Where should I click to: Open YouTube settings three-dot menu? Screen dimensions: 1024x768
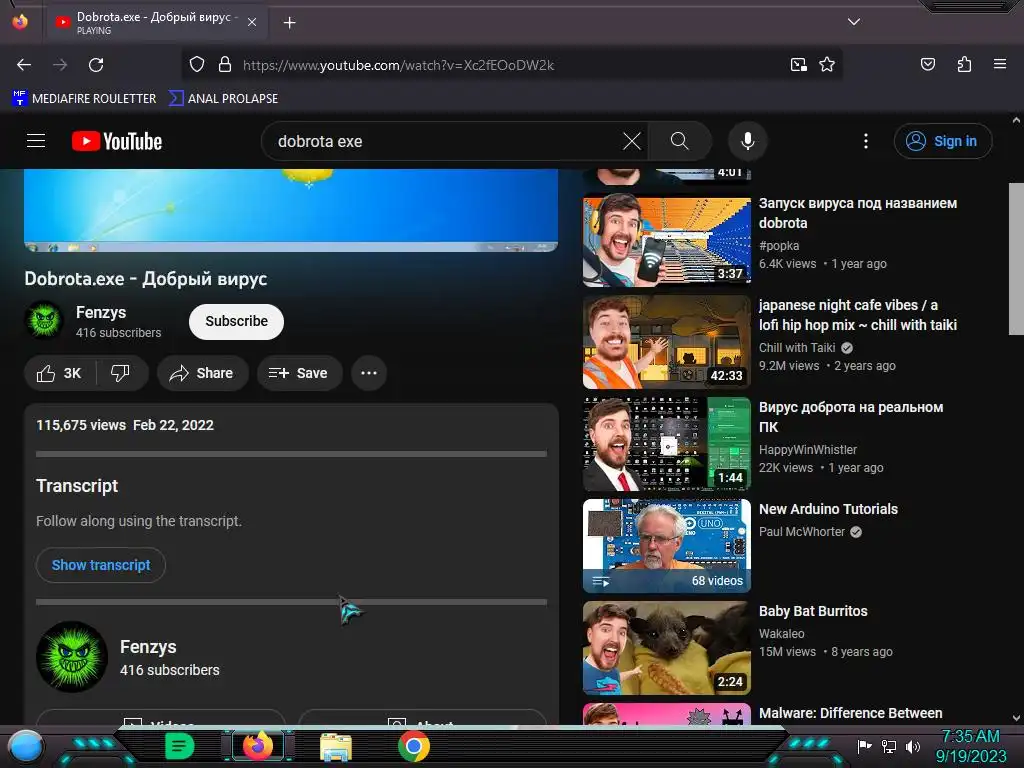click(x=866, y=141)
